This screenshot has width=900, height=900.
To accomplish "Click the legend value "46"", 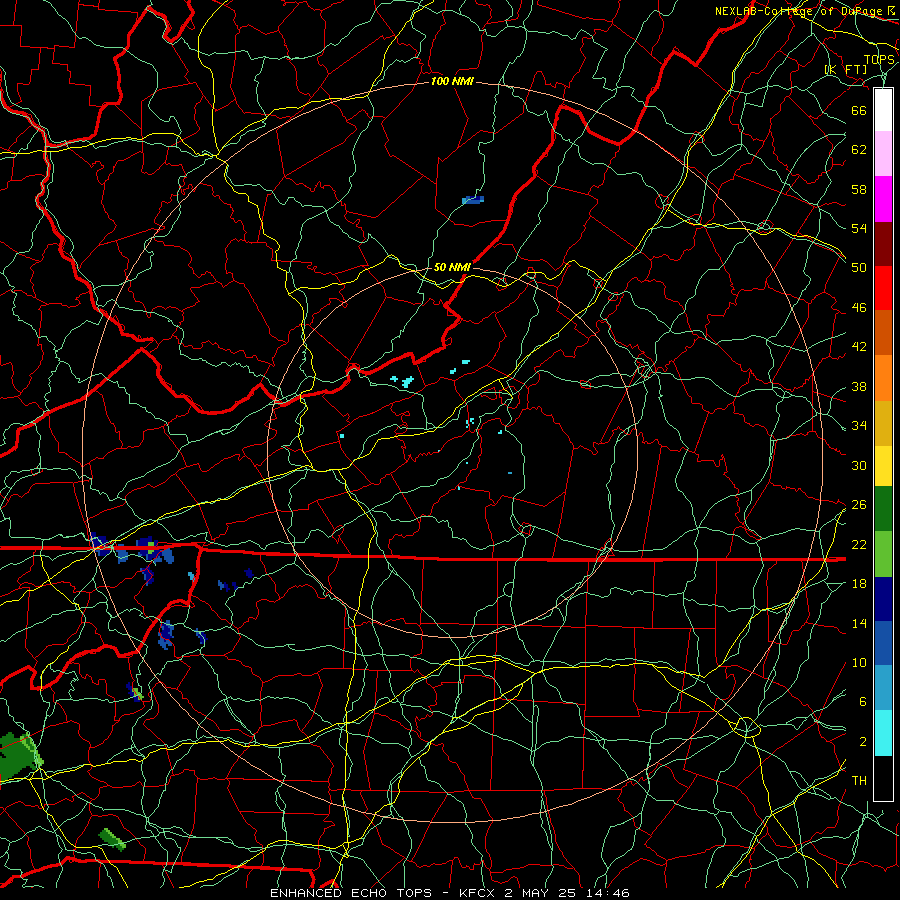I will [x=859, y=308].
